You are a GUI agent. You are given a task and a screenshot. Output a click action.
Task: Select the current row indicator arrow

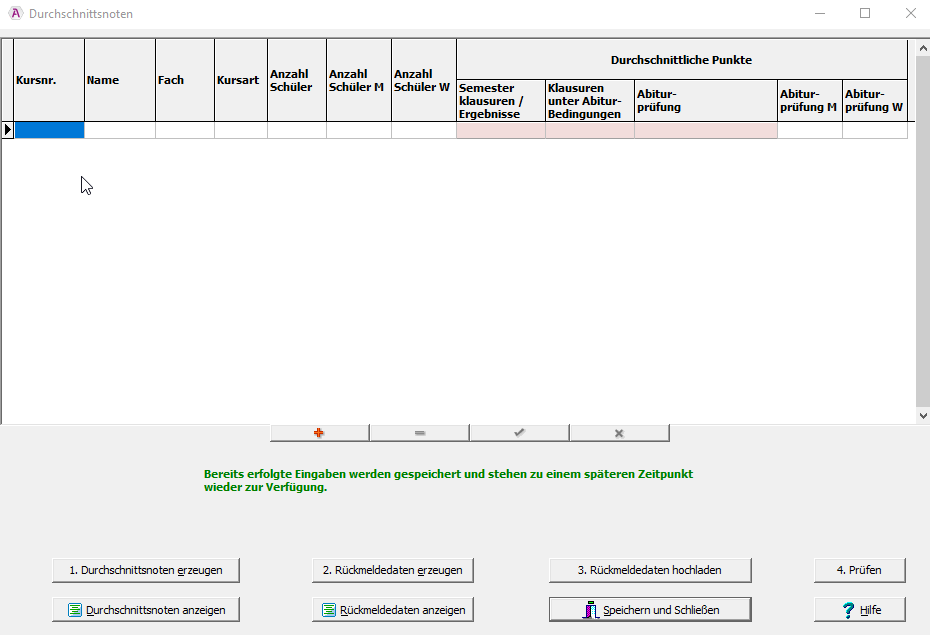pos(8,130)
